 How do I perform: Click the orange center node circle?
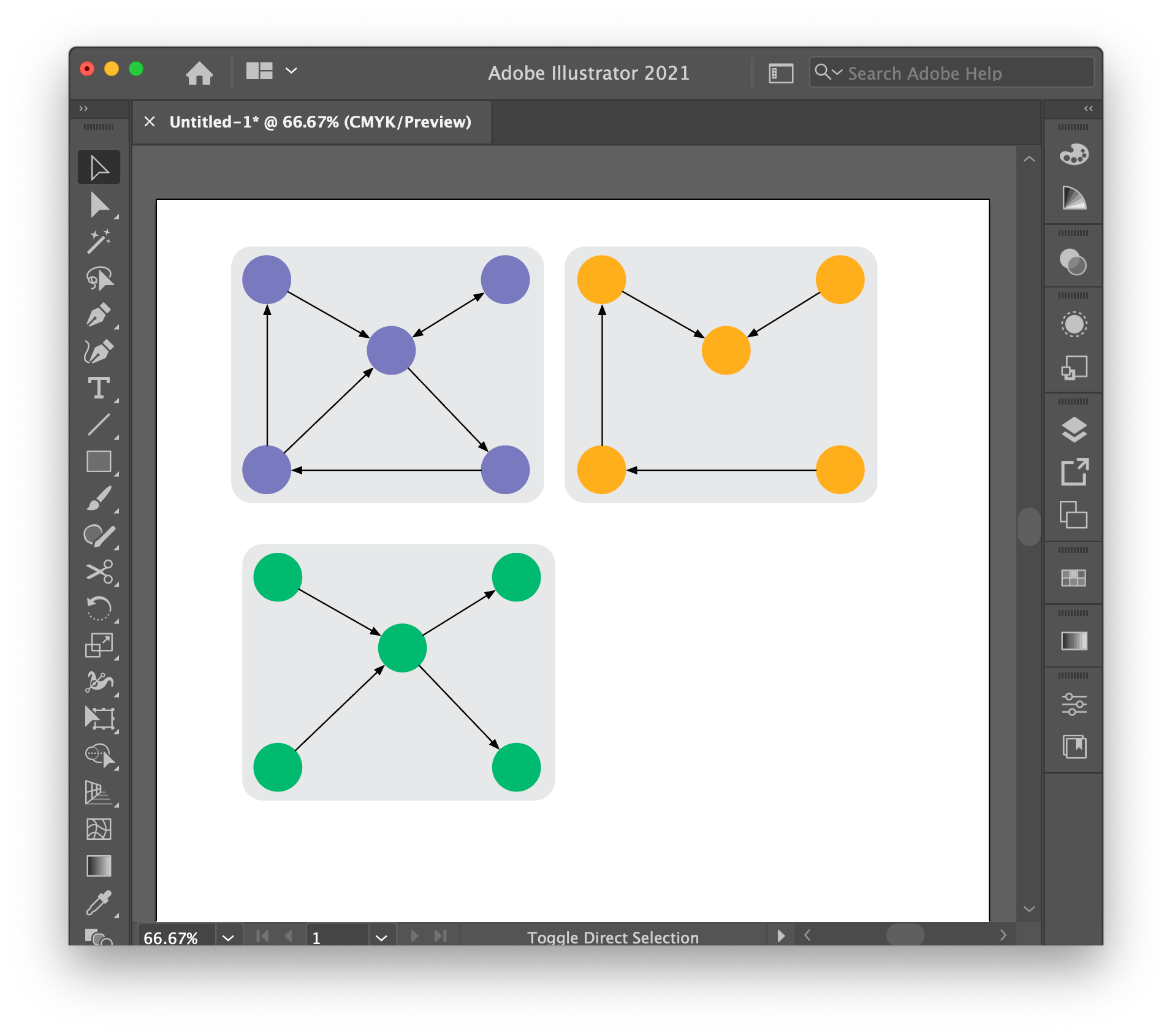click(726, 351)
